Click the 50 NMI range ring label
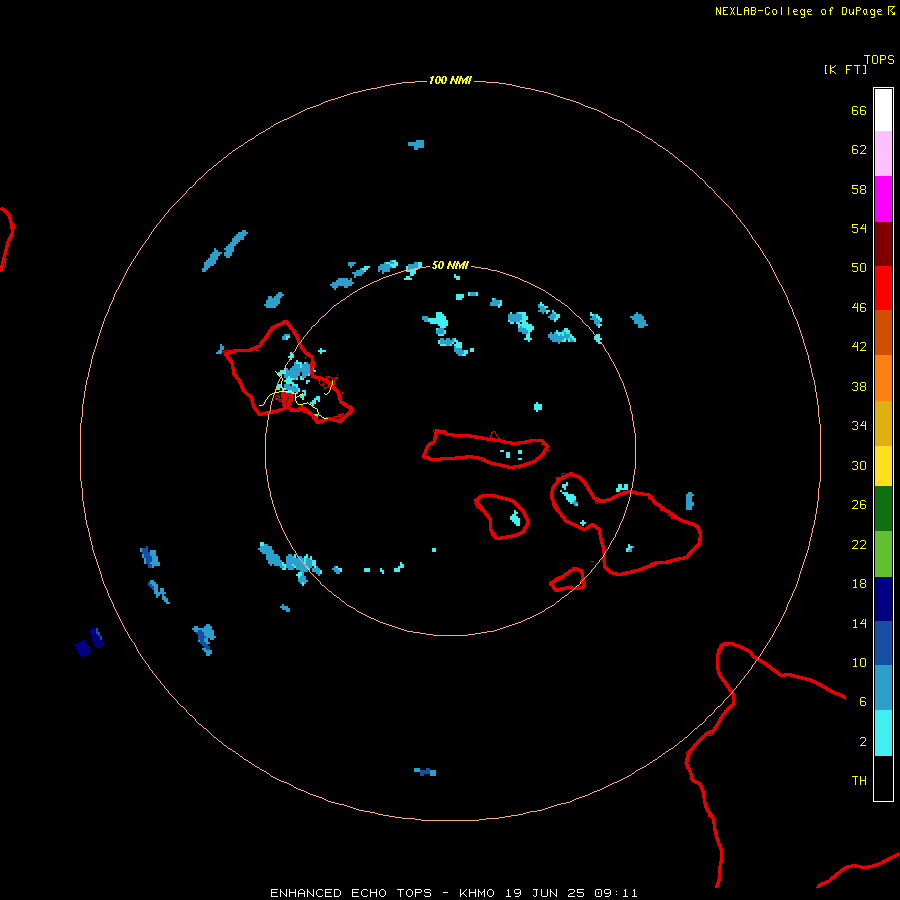 450,265
